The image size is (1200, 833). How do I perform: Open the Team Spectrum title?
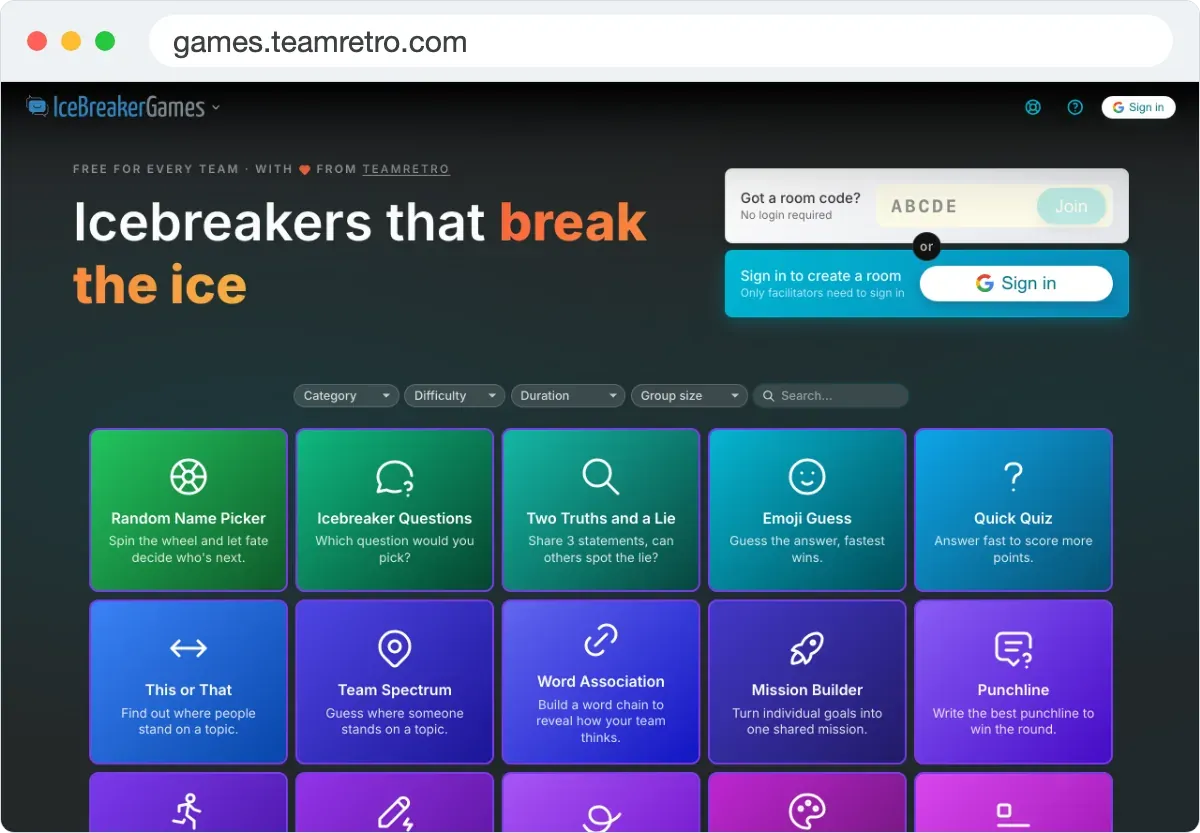[x=395, y=690]
